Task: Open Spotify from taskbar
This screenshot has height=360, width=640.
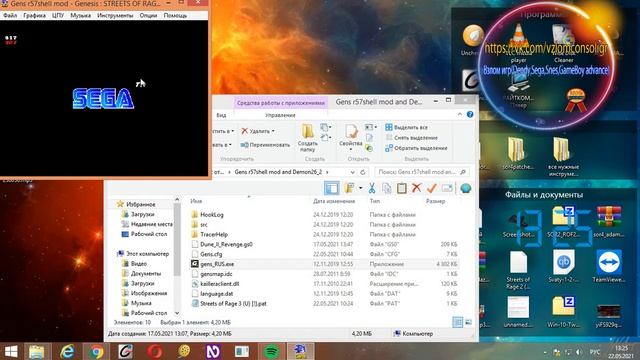Action: [271, 351]
